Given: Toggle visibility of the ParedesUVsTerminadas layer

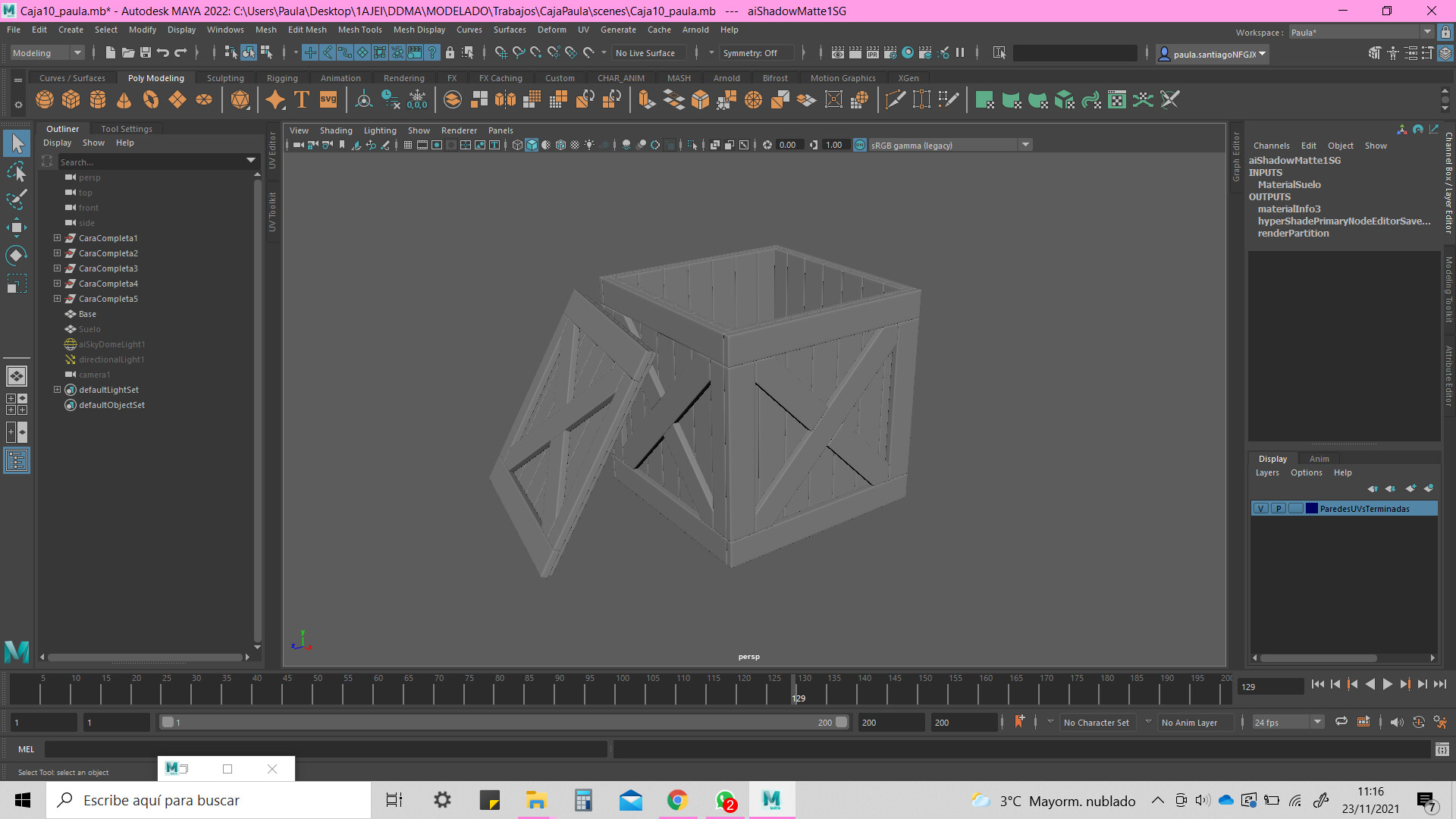Looking at the screenshot, I should point(1260,508).
